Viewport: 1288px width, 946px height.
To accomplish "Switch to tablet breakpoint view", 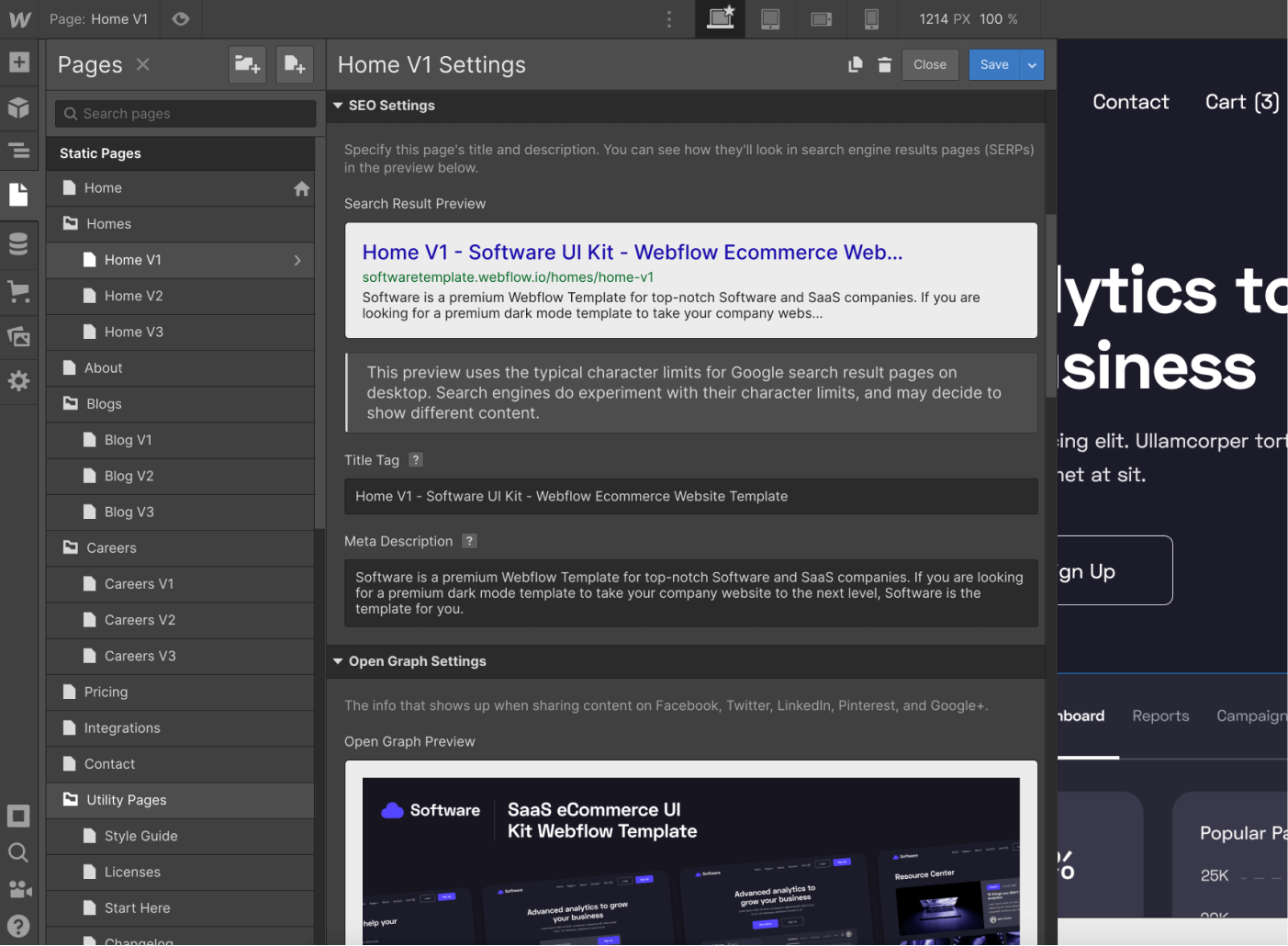I will [x=770, y=18].
